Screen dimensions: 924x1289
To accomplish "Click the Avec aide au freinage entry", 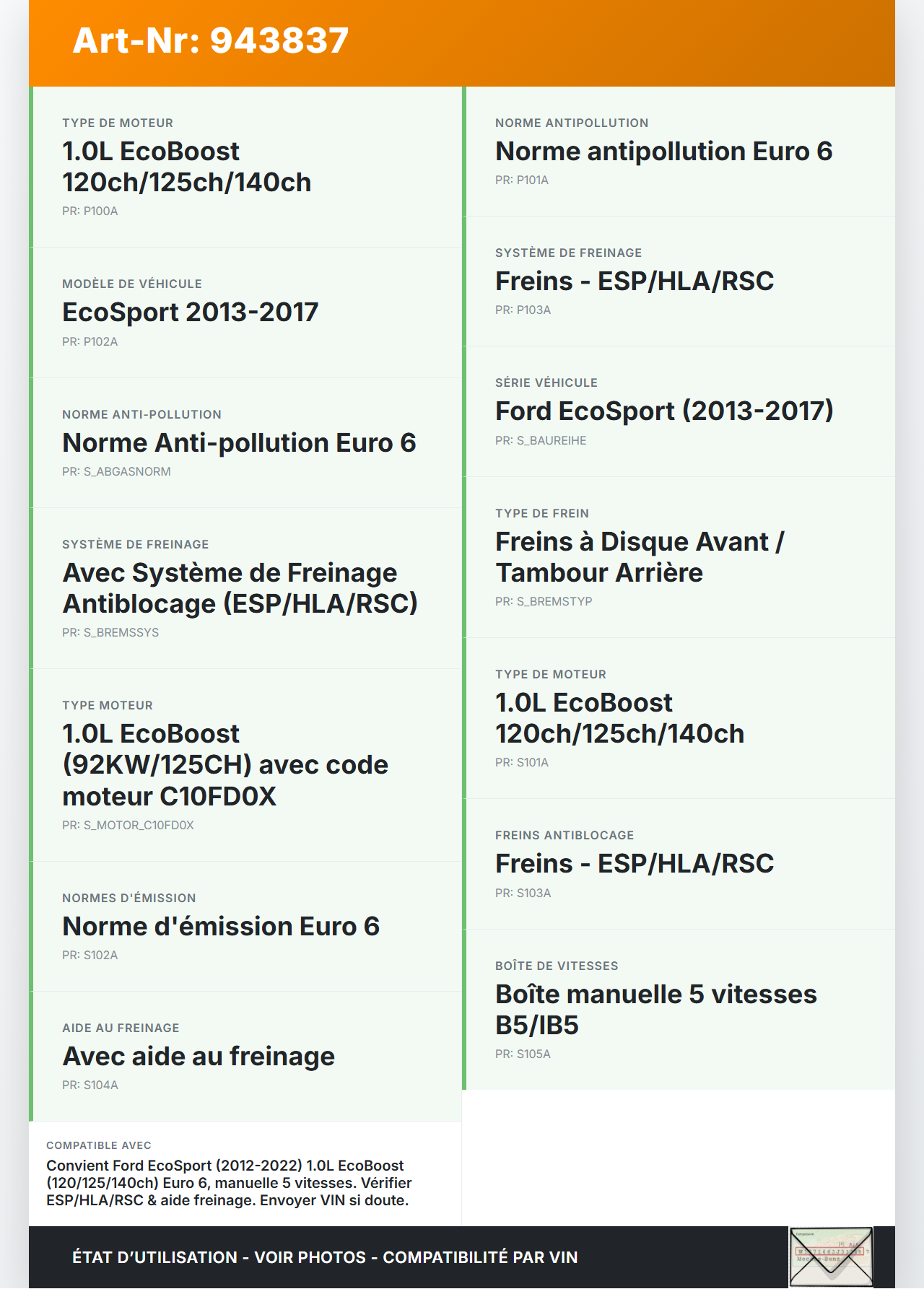I will tap(199, 1056).
